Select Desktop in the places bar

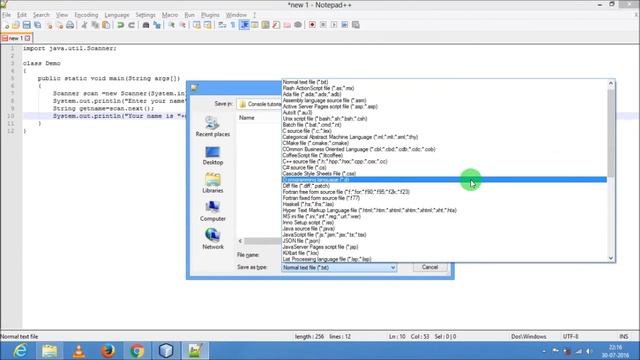pos(213,156)
